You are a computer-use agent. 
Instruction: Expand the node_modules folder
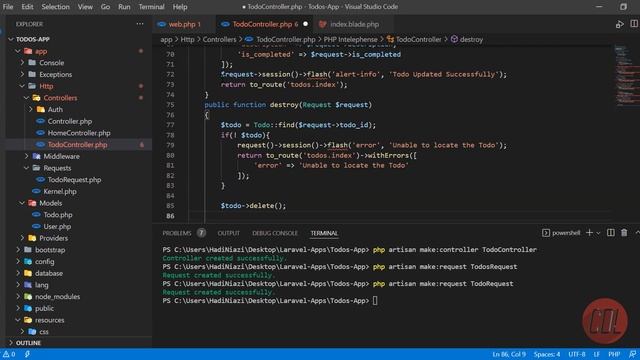point(18,297)
